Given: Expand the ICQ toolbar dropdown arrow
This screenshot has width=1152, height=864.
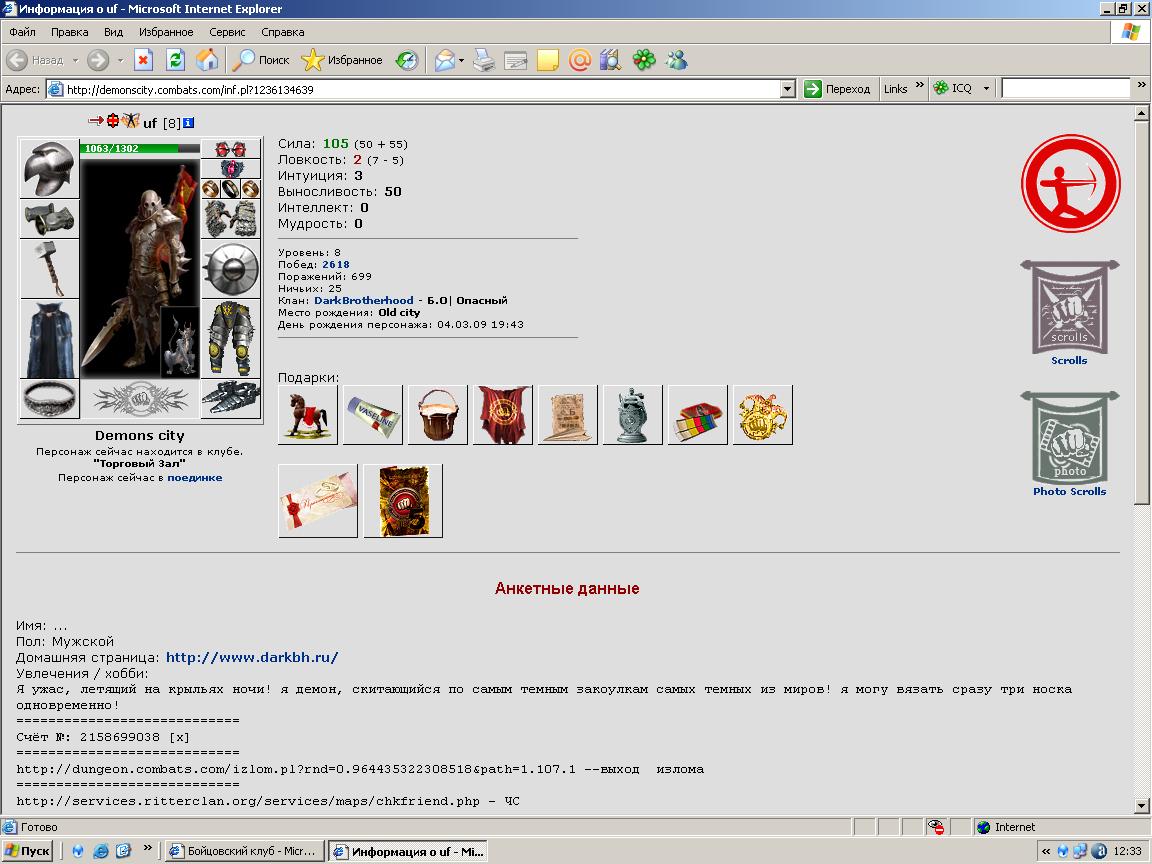Looking at the screenshot, I should coord(986,89).
